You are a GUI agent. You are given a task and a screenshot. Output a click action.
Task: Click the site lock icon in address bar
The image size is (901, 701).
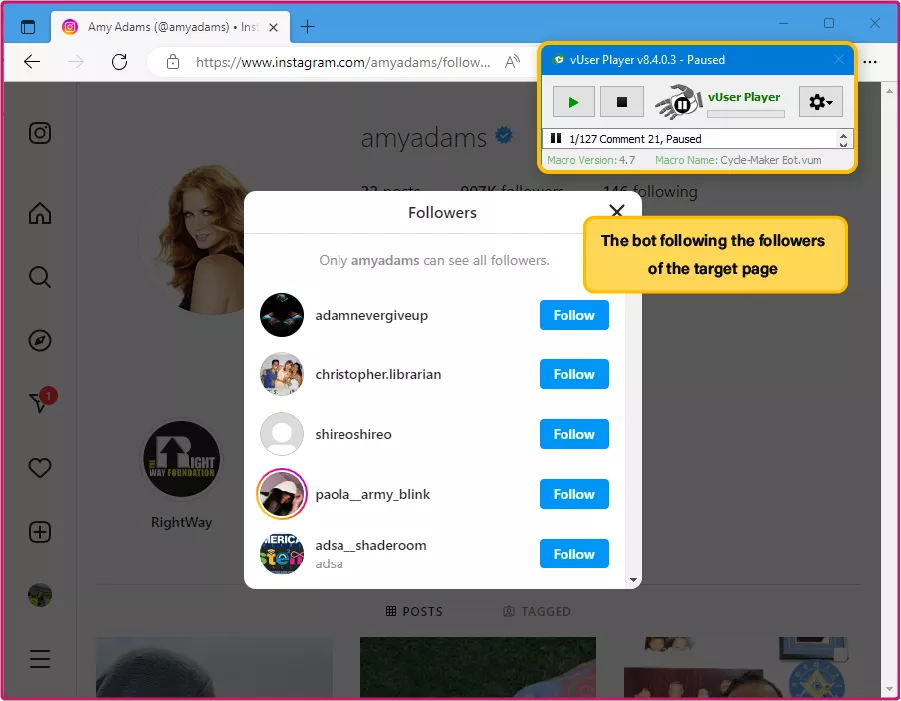(173, 61)
